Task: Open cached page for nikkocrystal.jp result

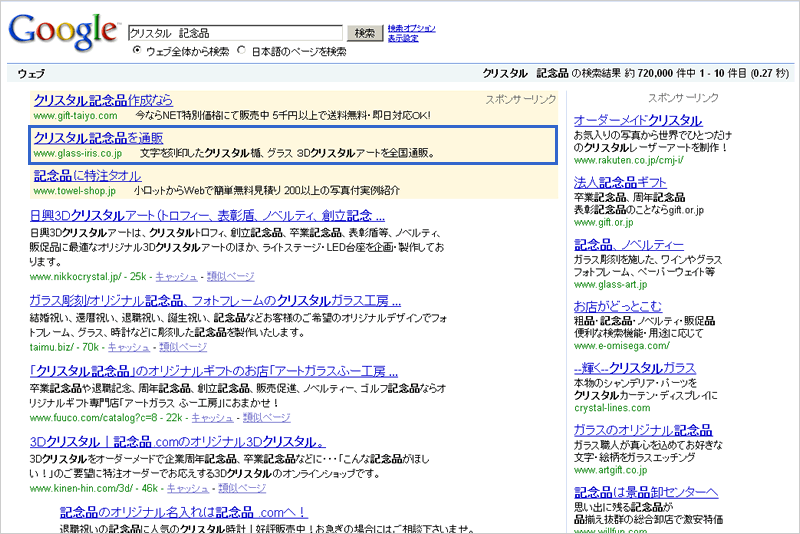Action: coord(177,276)
